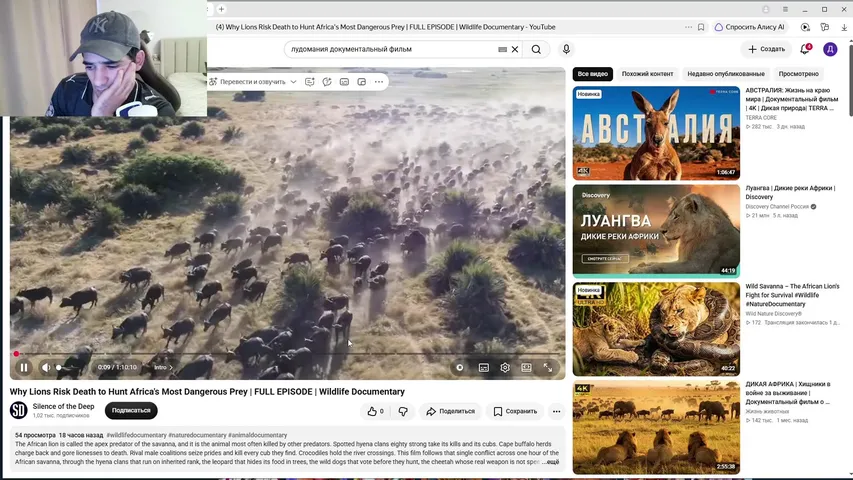The image size is (853, 480).
Task: Expand the translate and voice-over dropdown arrow
Action: click(x=293, y=82)
